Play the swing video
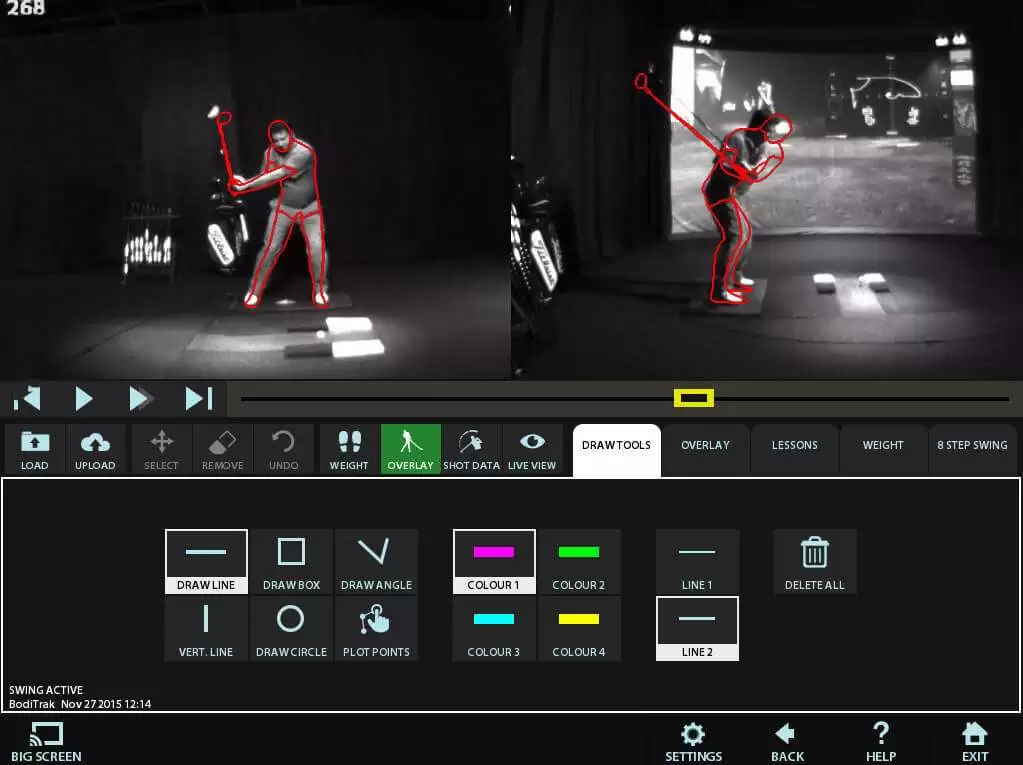This screenshot has width=1023, height=765. [x=84, y=400]
